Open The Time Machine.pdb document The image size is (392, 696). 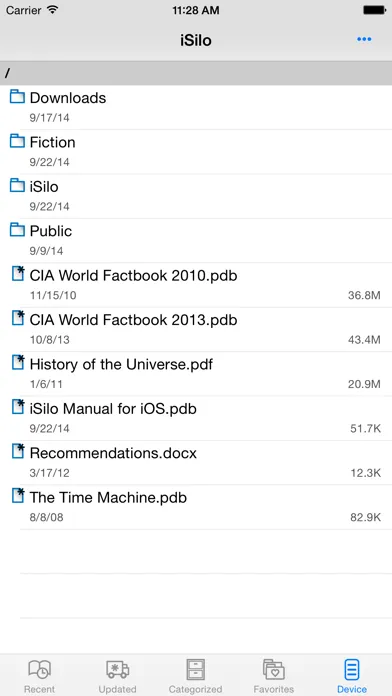click(x=196, y=507)
